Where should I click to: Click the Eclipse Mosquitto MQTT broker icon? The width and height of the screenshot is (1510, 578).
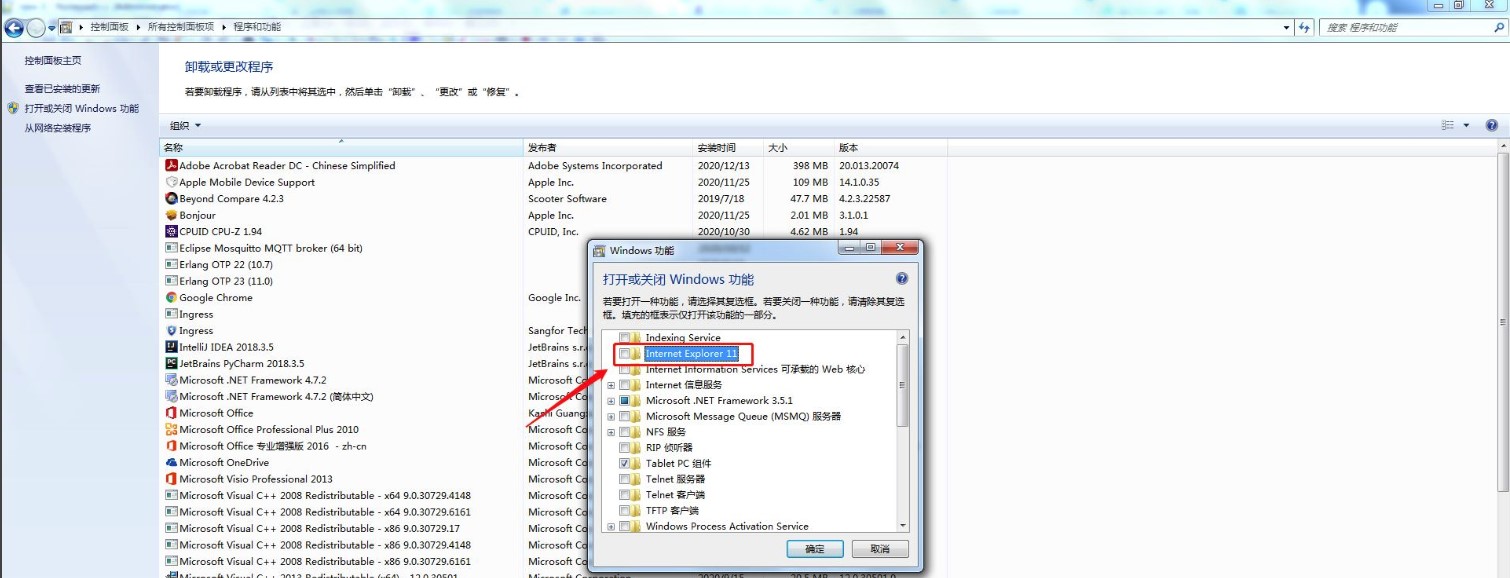(171, 248)
